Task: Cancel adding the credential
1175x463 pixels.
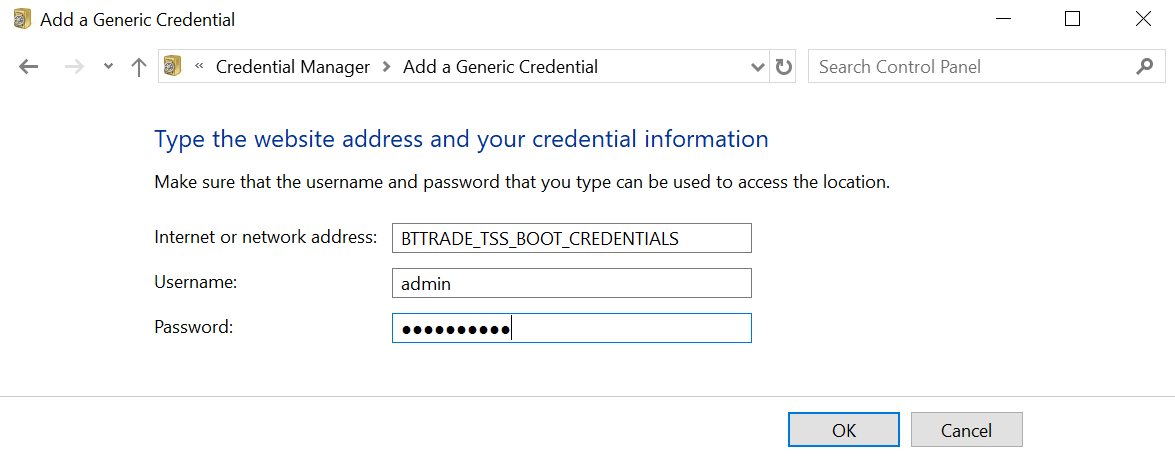Action: [967, 430]
